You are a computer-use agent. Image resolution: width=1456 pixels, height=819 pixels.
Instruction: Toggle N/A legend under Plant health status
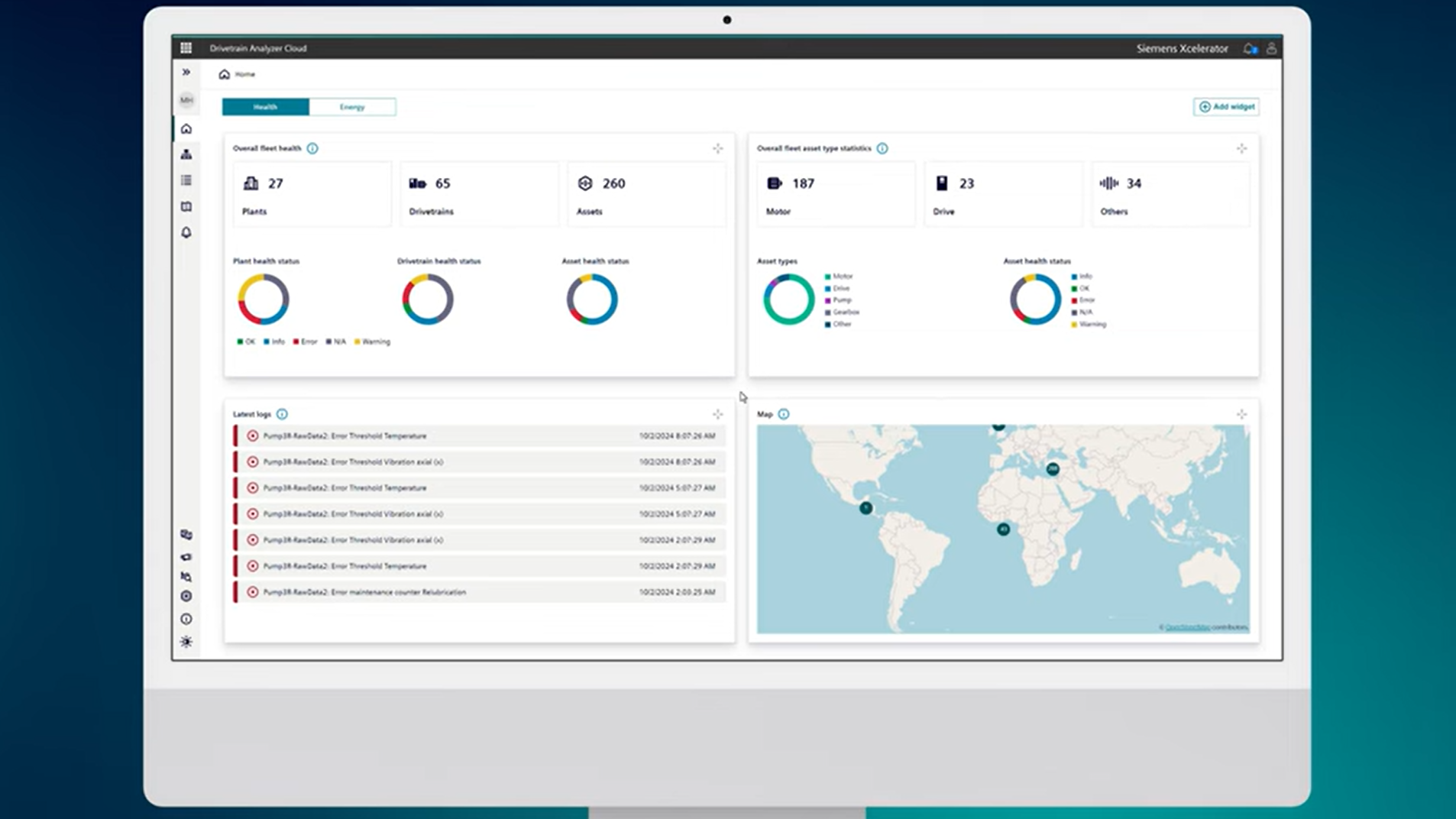pos(336,342)
